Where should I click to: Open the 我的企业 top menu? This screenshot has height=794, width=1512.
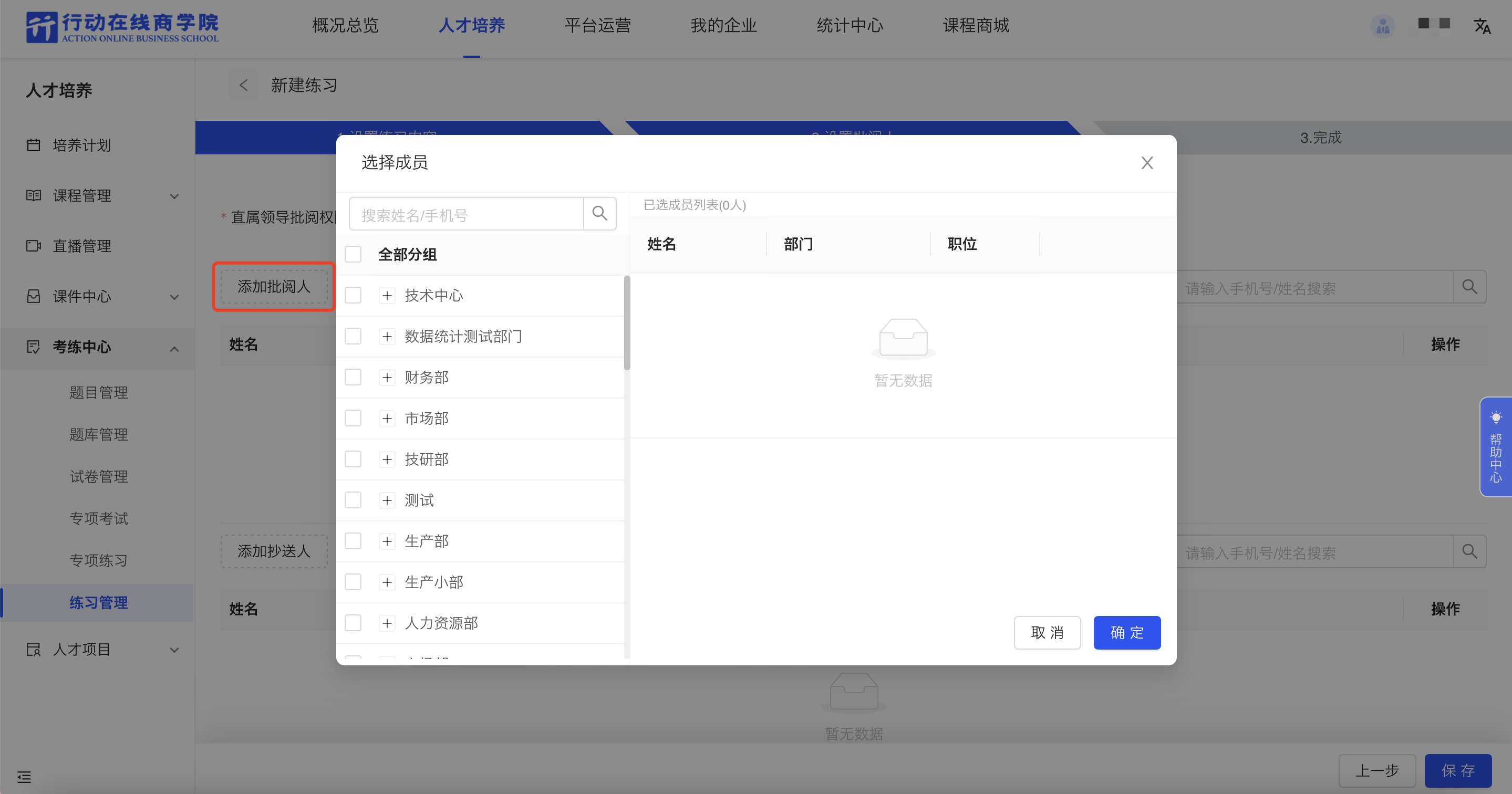724,25
